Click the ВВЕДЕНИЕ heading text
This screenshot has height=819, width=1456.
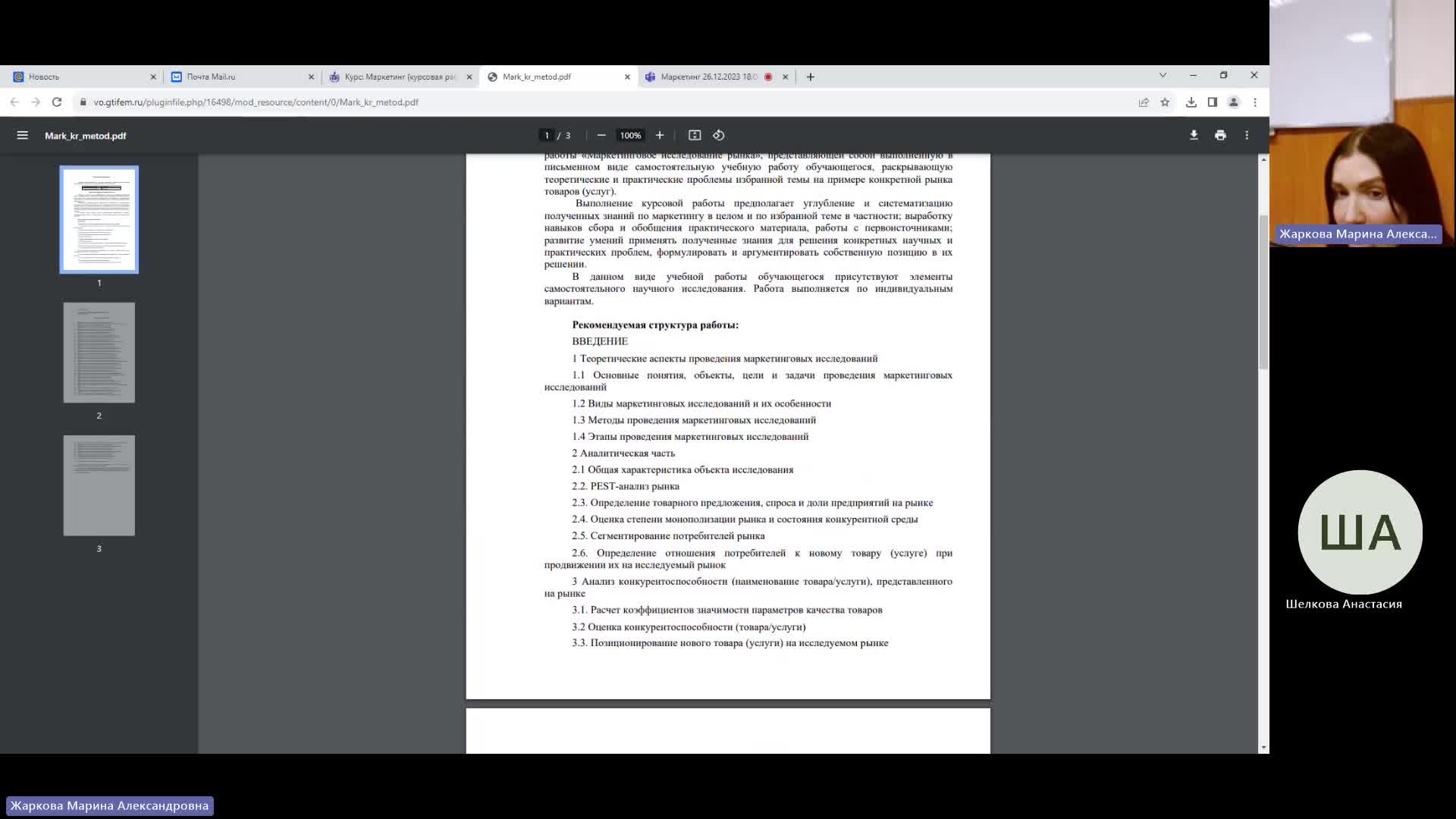click(x=600, y=341)
